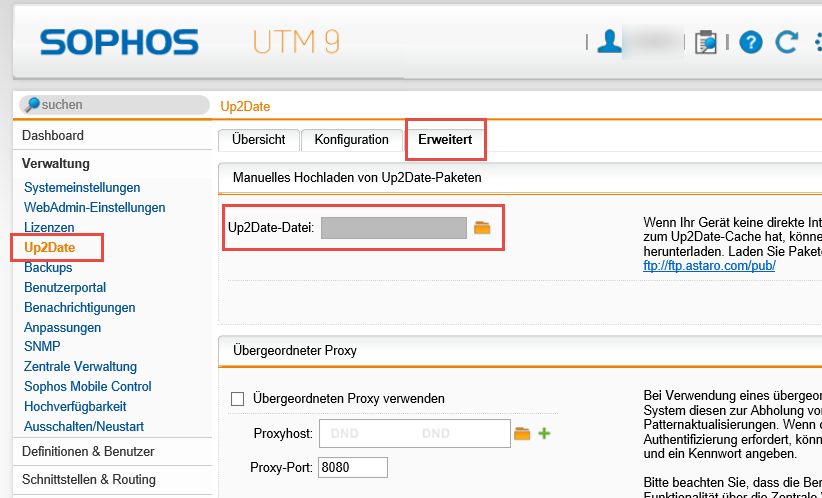This screenshot has width=822, height=498.
Task: Collapse the Verwaltung menu section
Action: [56, 164]
